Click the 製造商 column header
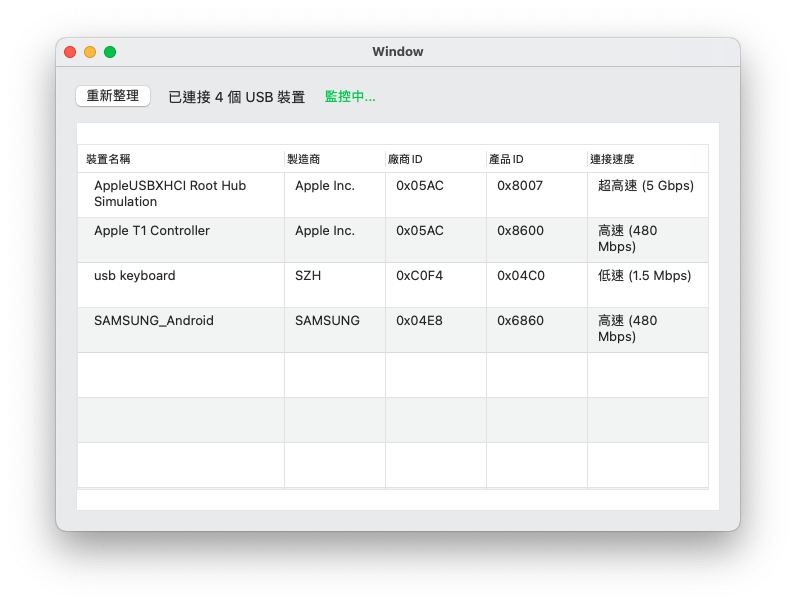 click(x=304, y=159)
